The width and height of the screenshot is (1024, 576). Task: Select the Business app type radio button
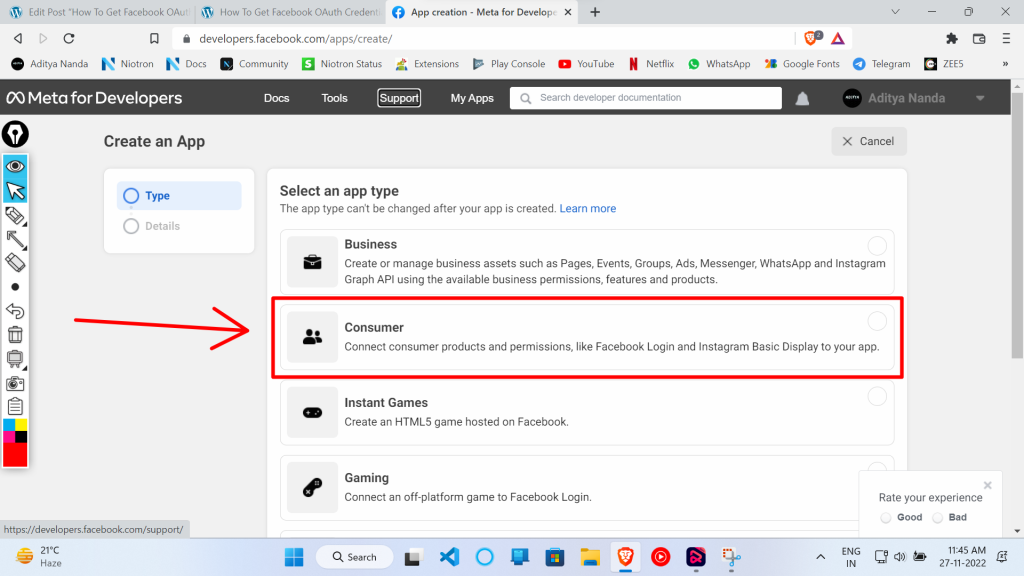(877, 246)
